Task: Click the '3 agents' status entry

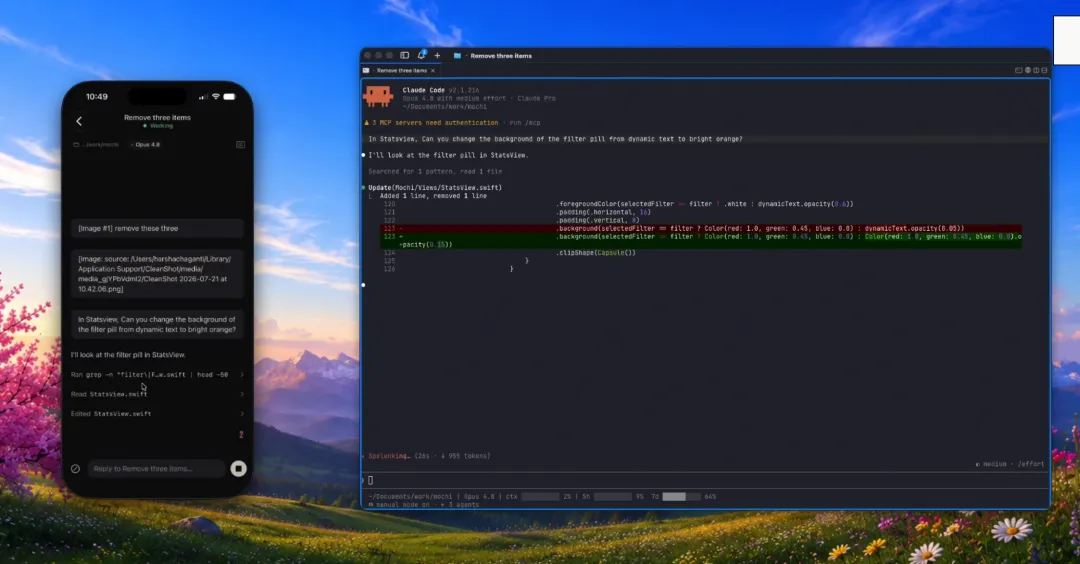Action: point(462,505)
